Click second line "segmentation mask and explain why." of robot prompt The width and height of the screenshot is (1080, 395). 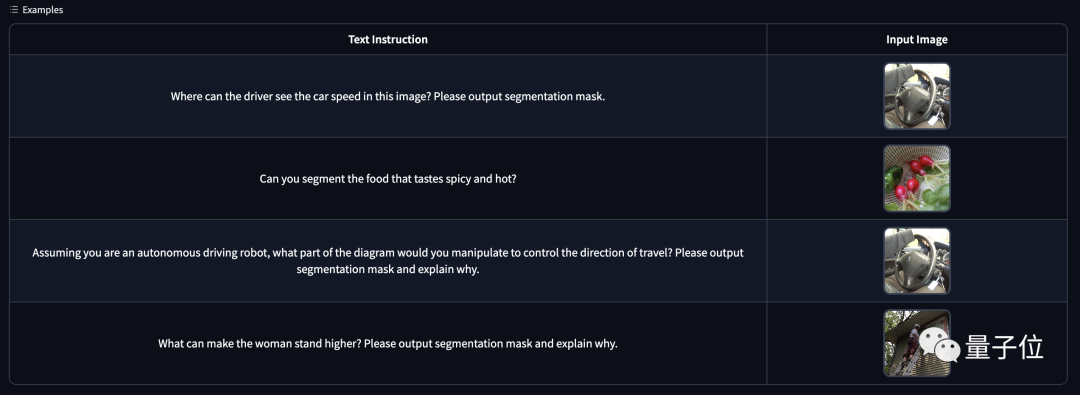coord(388,269)
